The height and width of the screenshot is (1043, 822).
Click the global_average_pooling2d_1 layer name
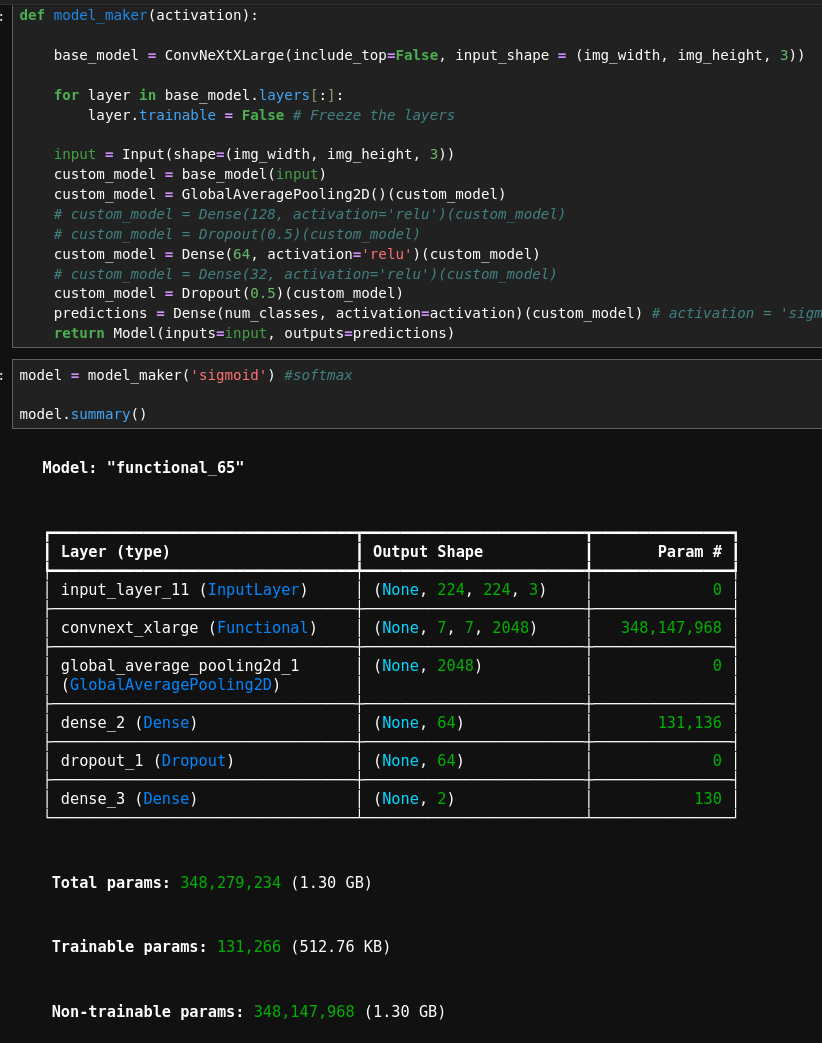(180, 666)
